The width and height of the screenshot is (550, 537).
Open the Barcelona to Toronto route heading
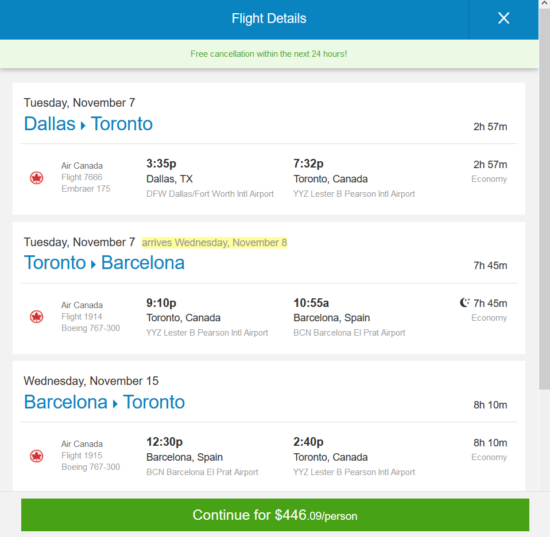[x=104, y=402]
